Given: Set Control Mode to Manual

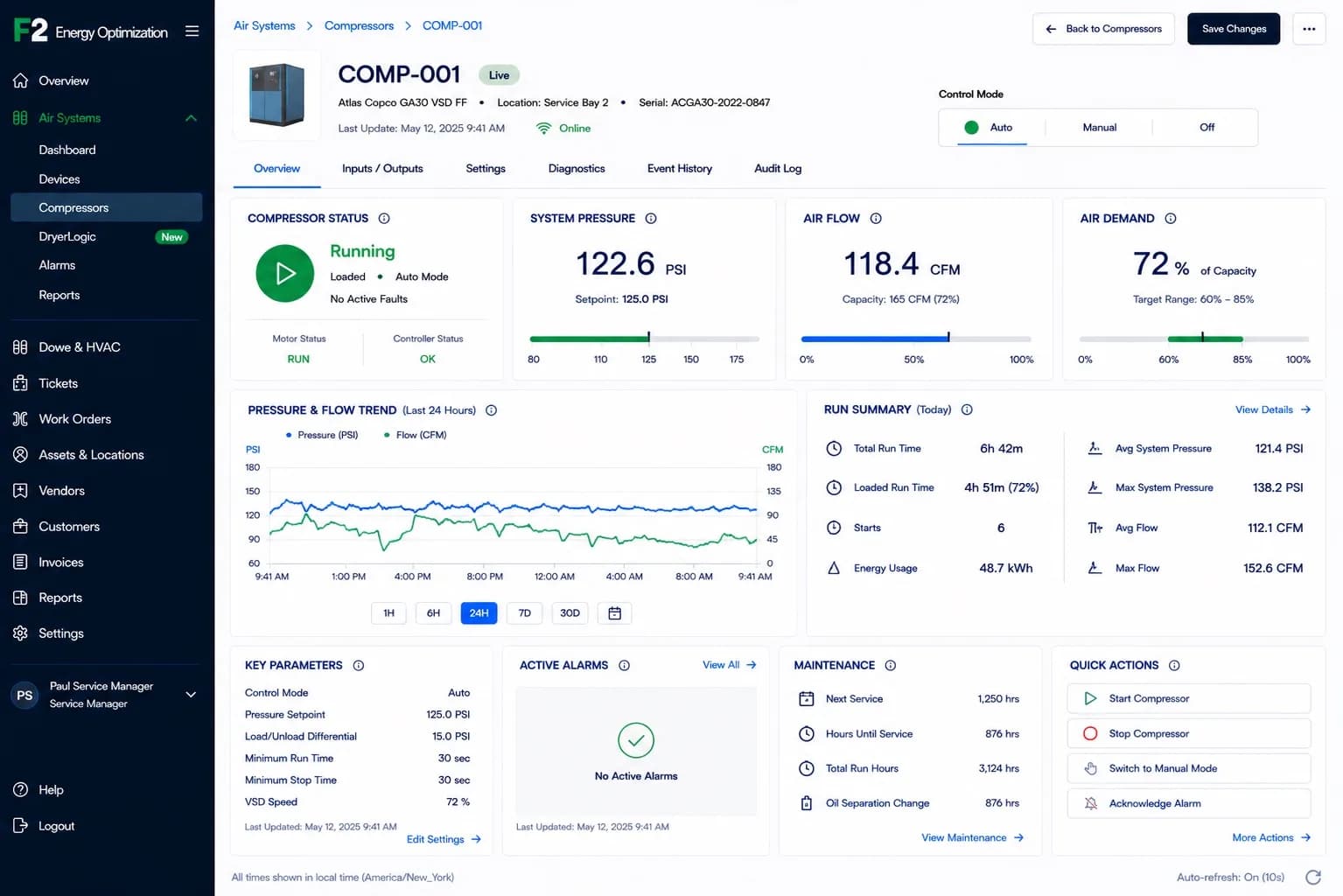Looking at the screenshot, I should 1099,128.
